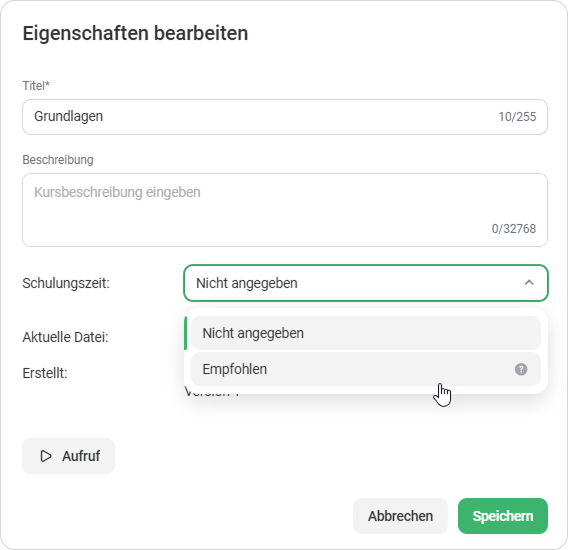Click the Eigenschaften bearbeiten dialog heading

pos(135,33)
